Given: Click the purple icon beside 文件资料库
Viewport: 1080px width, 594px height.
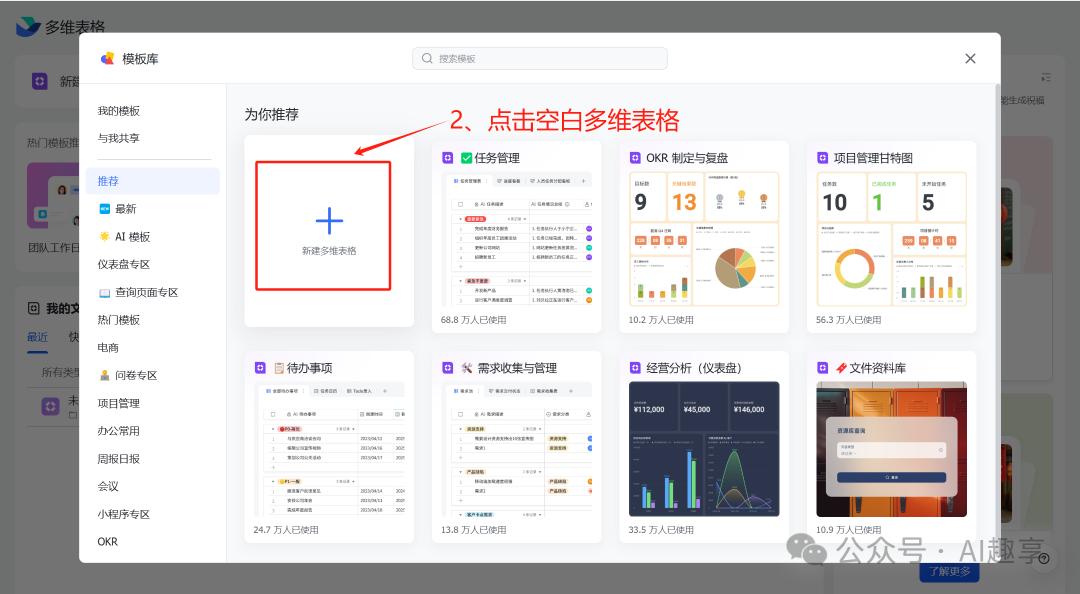Looking at the screenshot, I should click(822, 368).
